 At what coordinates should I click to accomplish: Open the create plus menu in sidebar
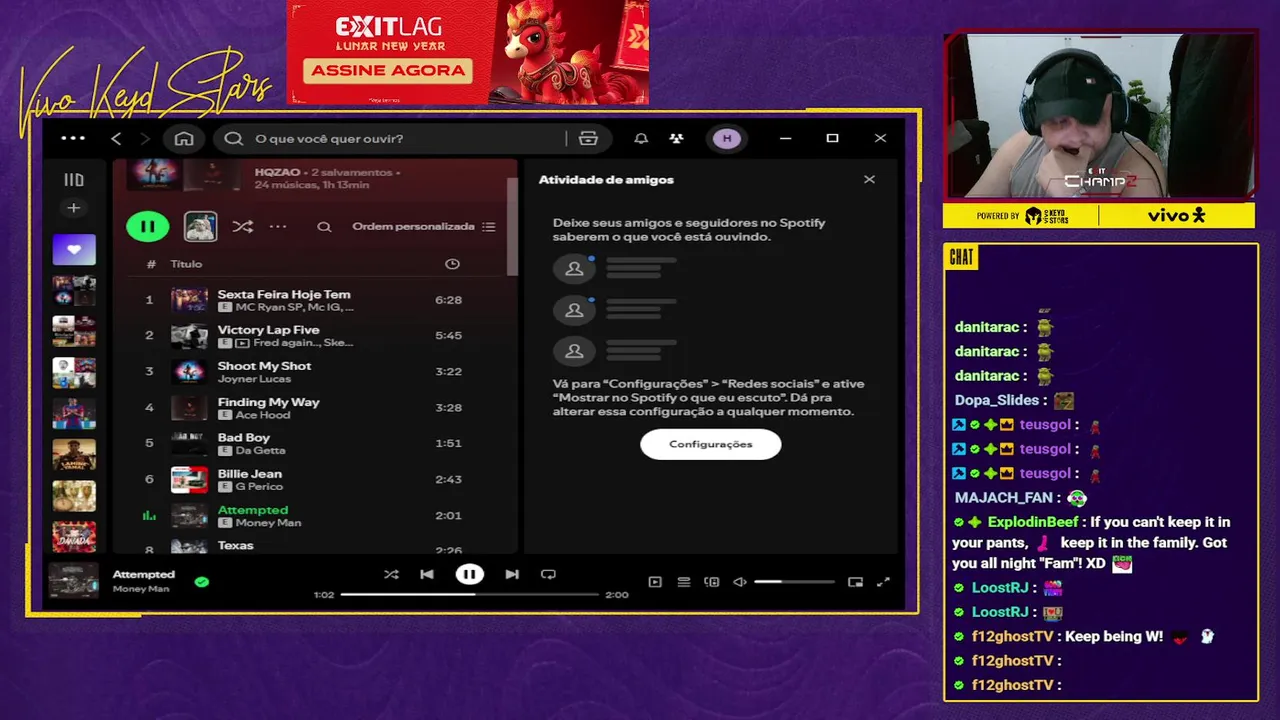73,208
